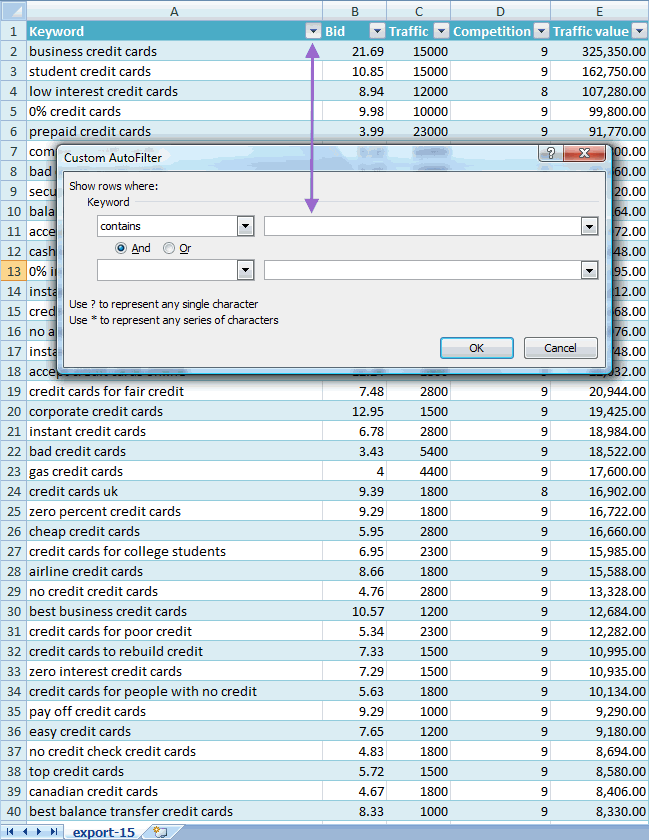This screenshot has width=649, height=840.
Task: Click cell 'credit cards for fair credit'
Action: tap(174, 392)
